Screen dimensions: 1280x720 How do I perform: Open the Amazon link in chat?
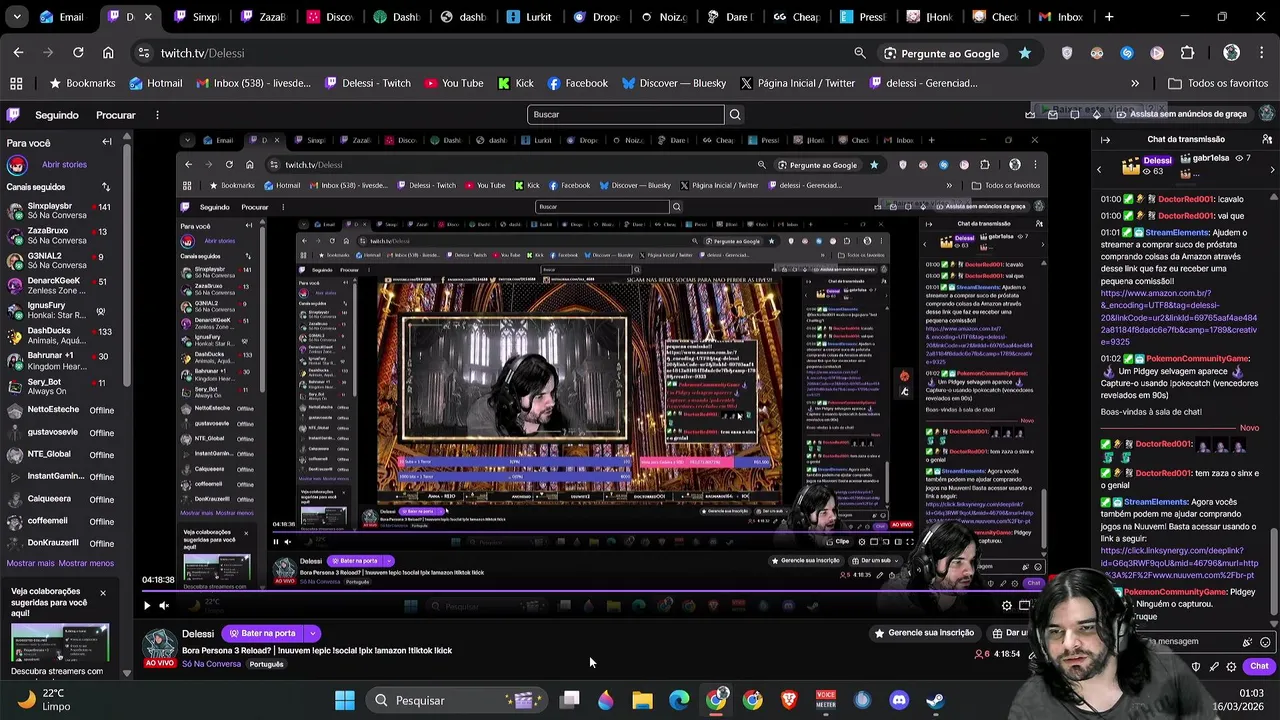(x=1178, y=317)
